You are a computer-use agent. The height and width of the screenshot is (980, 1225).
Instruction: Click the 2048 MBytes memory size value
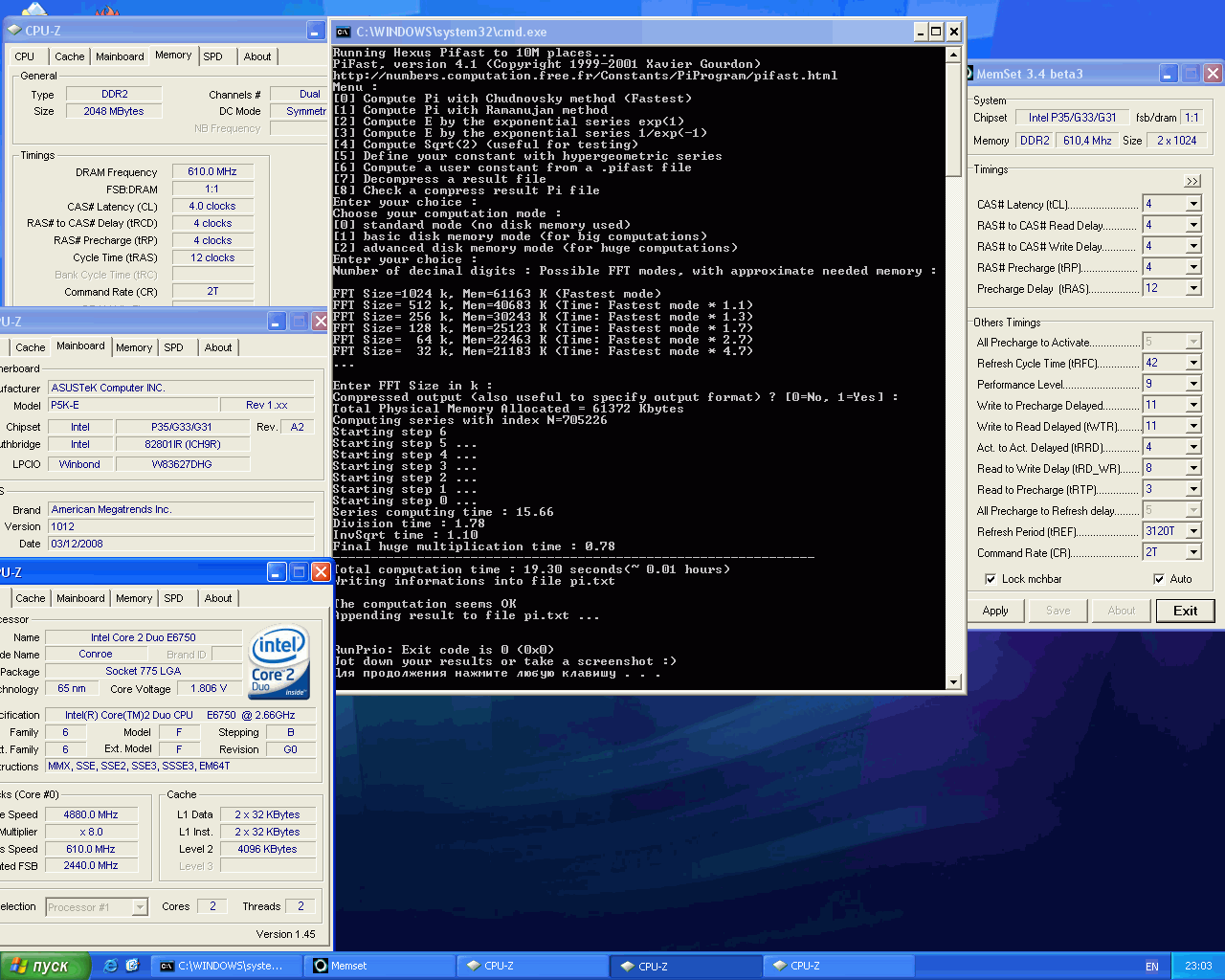tap(114, 111)
